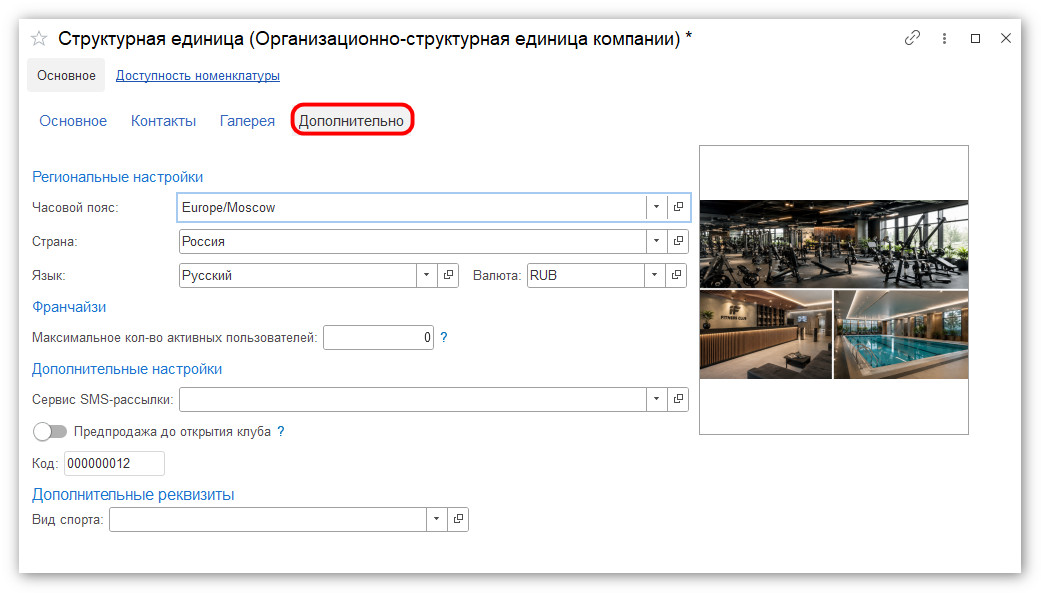
Task: Click the Россия country field
Action: point(412,241)
